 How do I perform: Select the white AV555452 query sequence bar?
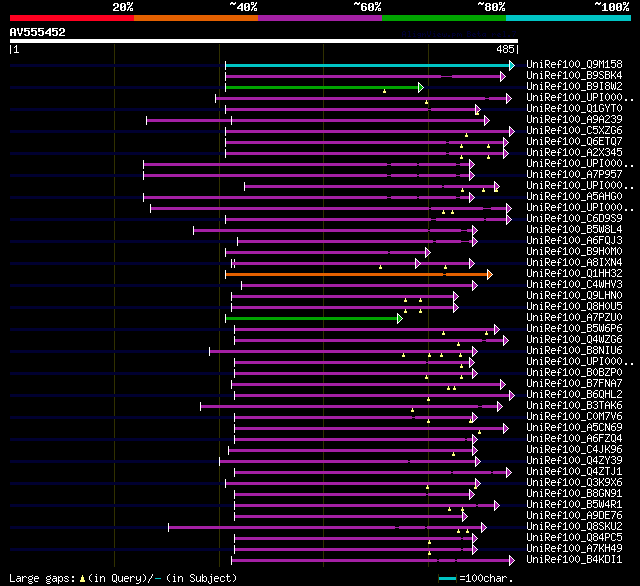pyautogui.click(x=264, y=41)
